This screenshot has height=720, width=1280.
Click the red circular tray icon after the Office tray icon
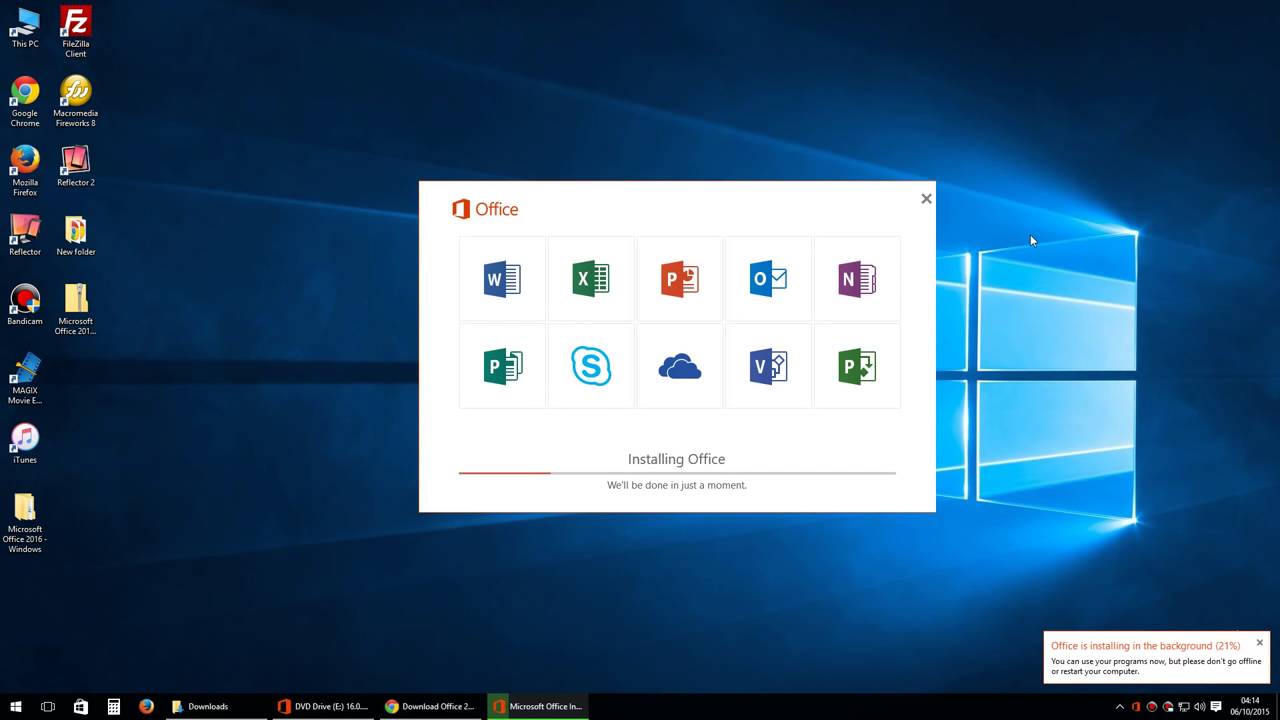[1152, 707]
